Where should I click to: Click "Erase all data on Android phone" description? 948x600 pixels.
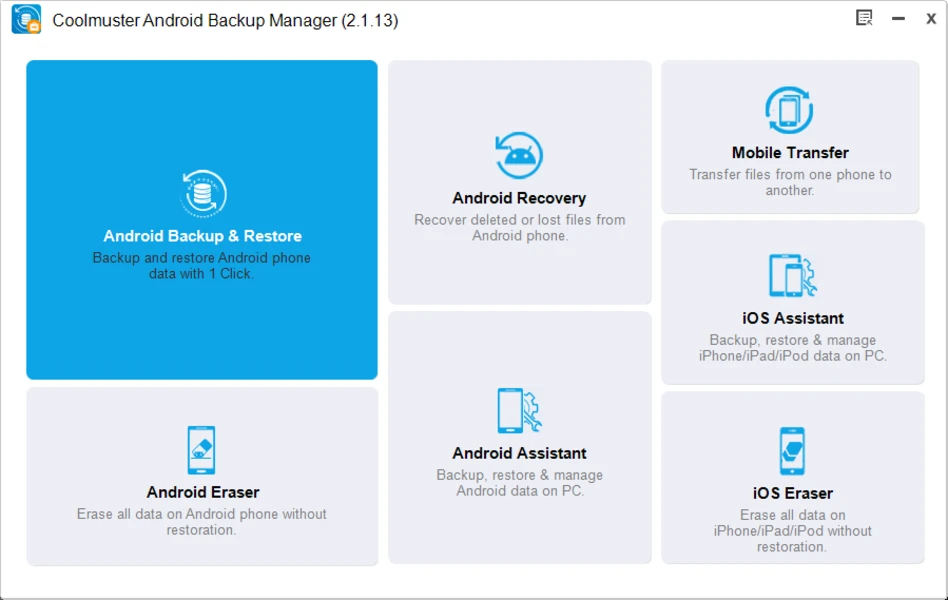click(x=201, y=522)
